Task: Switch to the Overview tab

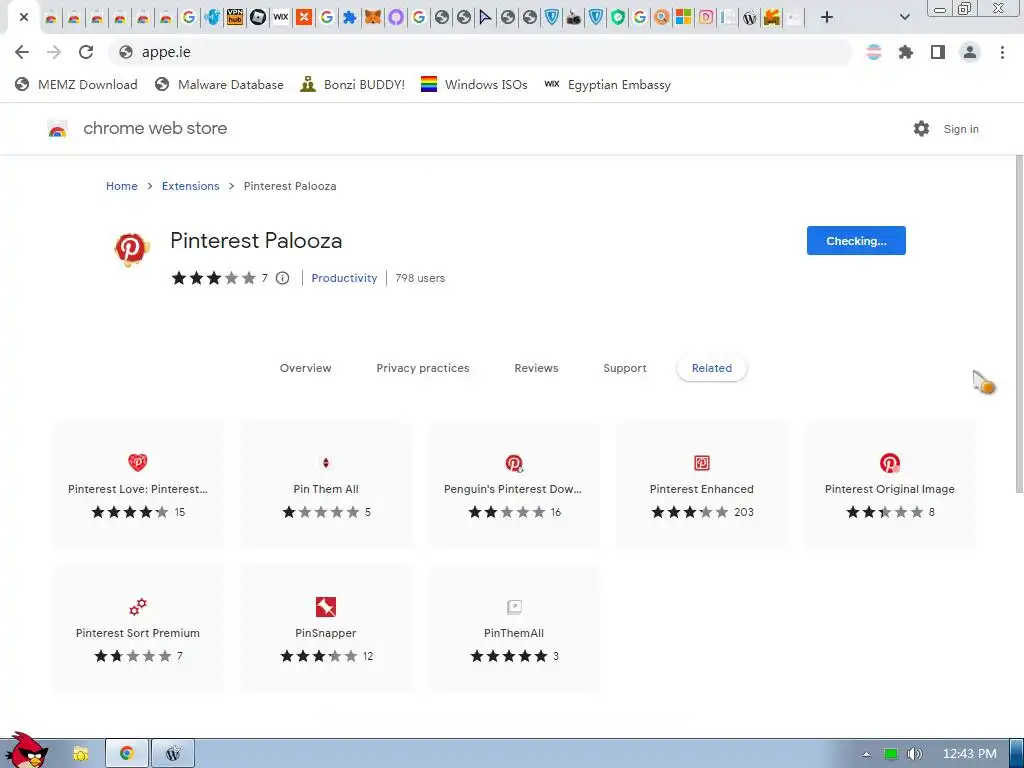Action: (306, 368)
